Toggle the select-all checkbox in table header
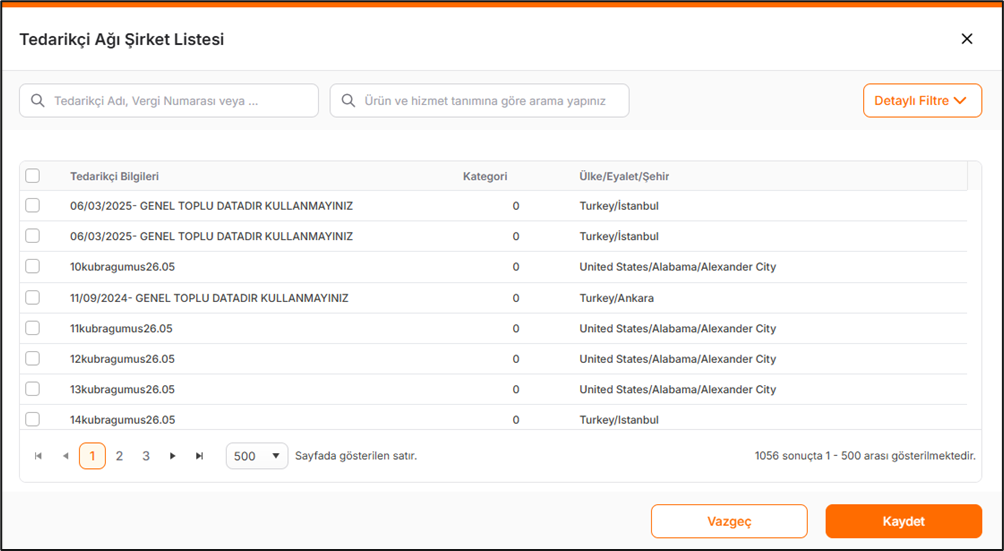 [33, 176]
